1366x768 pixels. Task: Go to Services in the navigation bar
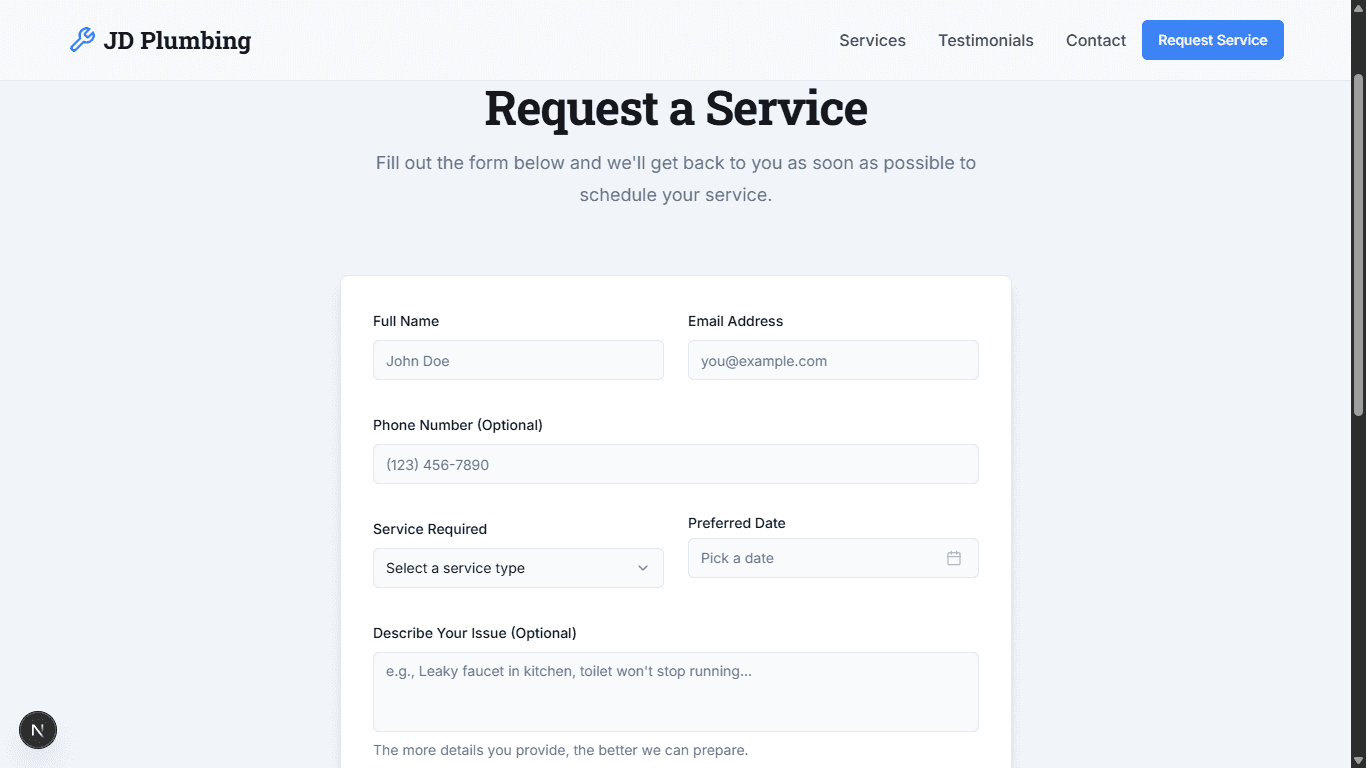(x=872, y=40)
